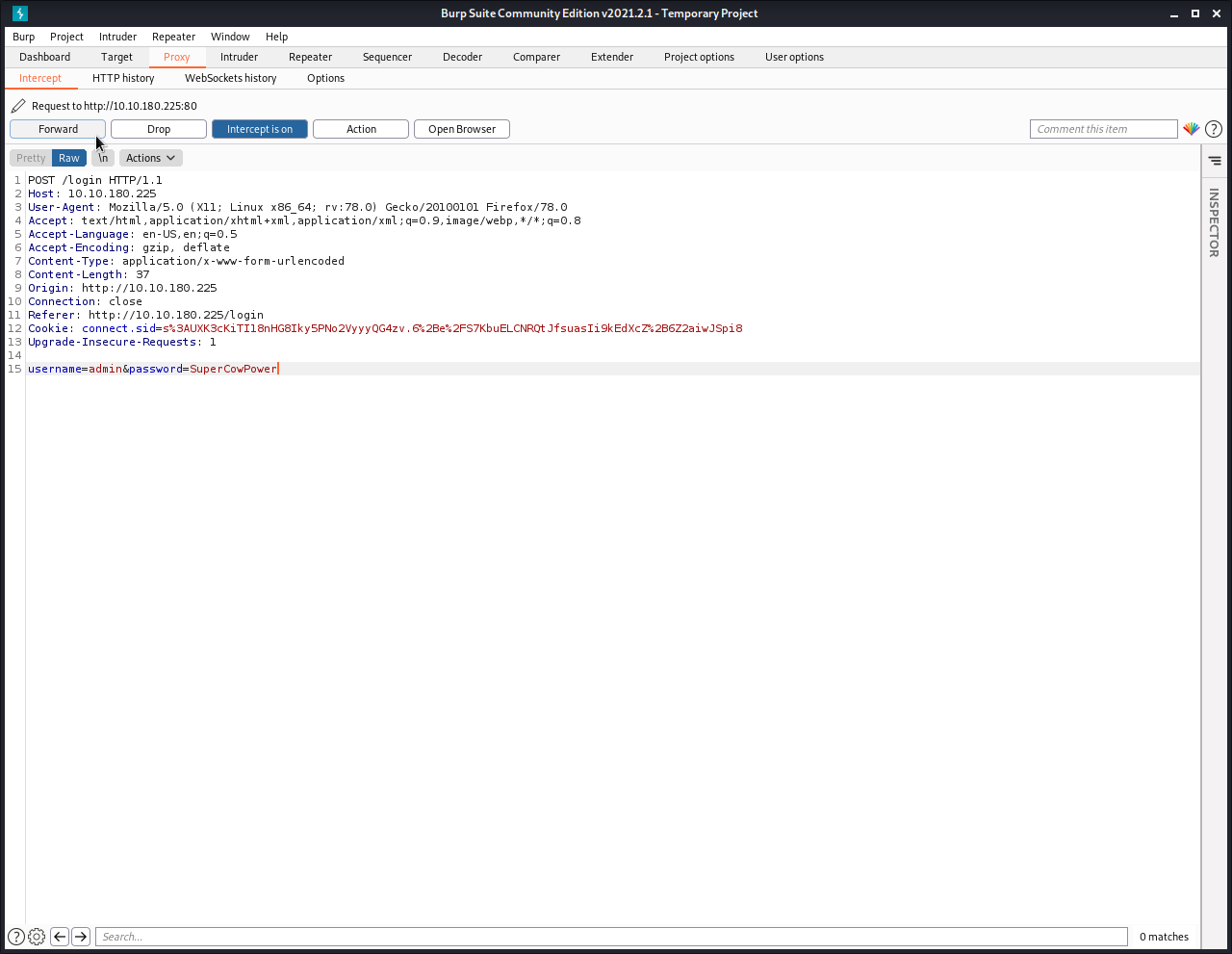This screenshot has width=1232, height=954.
Task: Open the WebSockets history sub-tab
Action: pos(231,78)
